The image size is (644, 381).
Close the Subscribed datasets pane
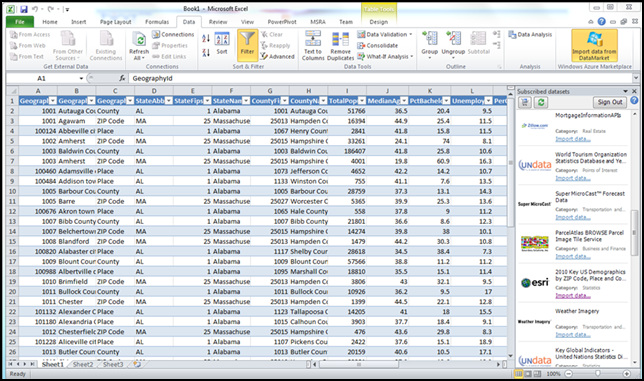[634, 91]
